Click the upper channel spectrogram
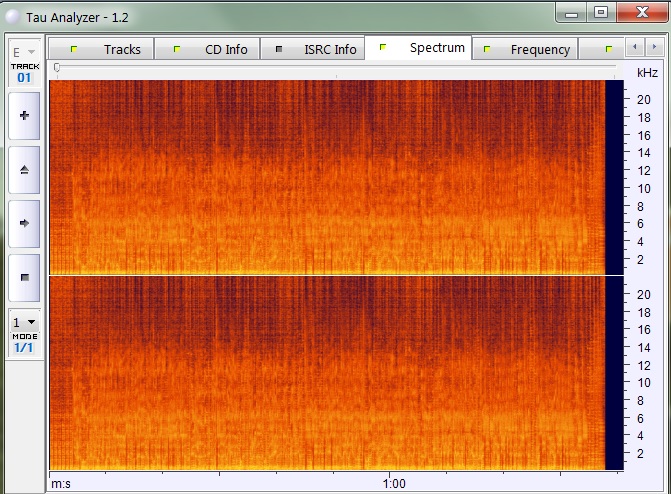The width and height of the screenshot is (671, 494). pyautogui.click(x=326, y=176)
